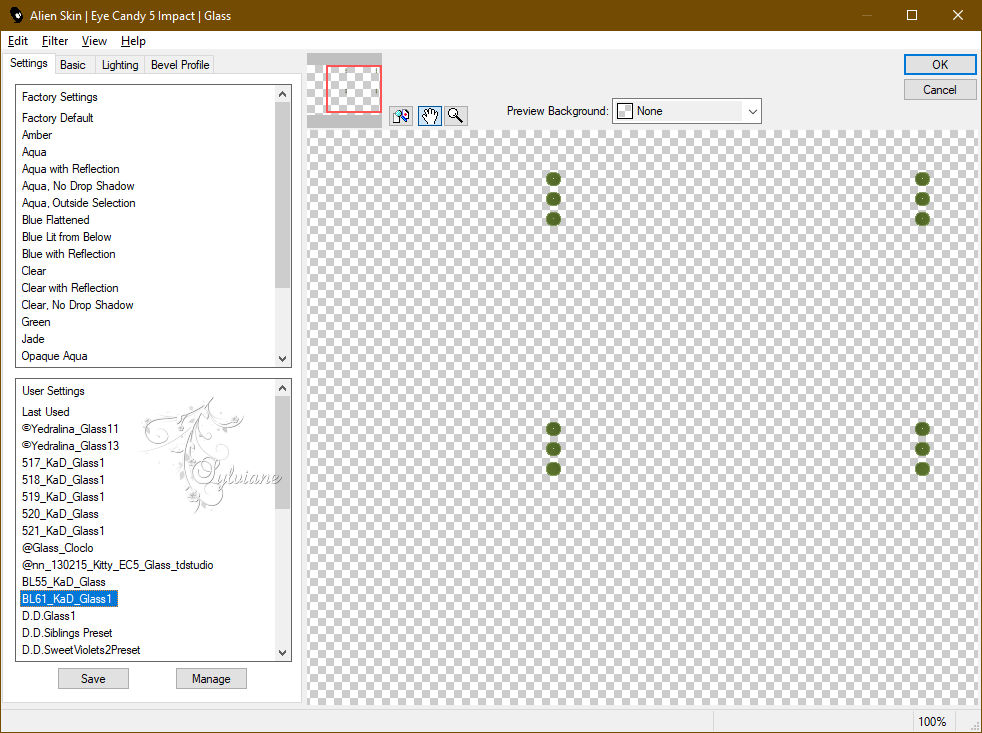Select Factory Default preset
The image size is (982, 733).
[x=58, y=118]
